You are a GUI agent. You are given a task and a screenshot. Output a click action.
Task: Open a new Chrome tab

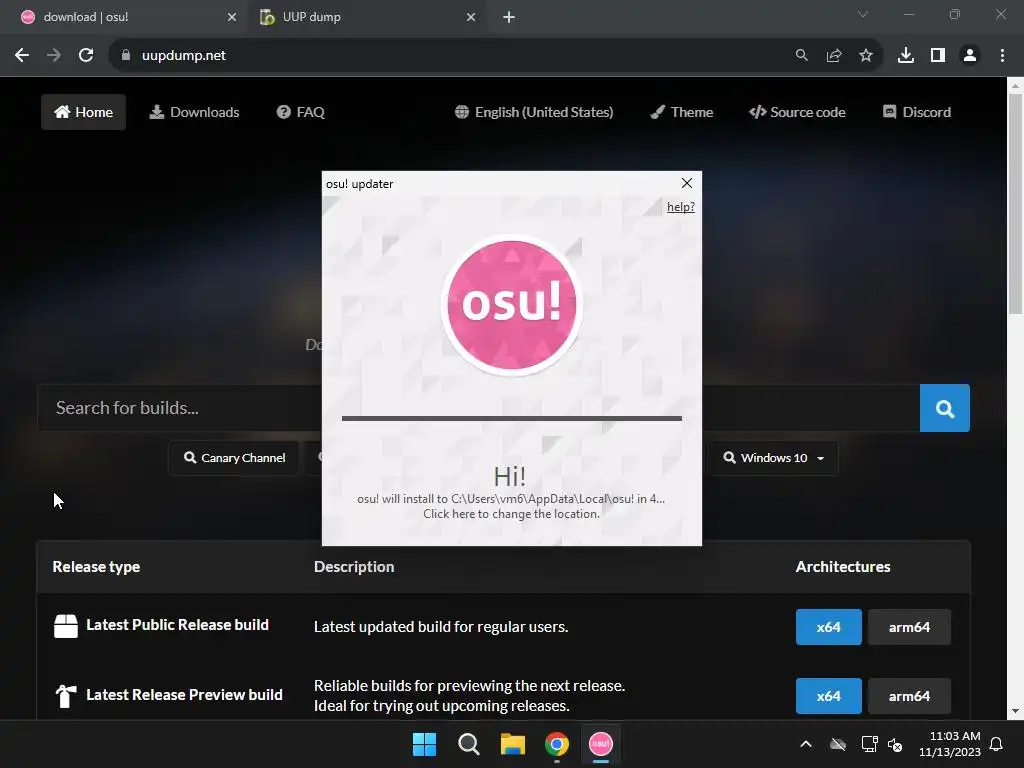pos(509,17)
